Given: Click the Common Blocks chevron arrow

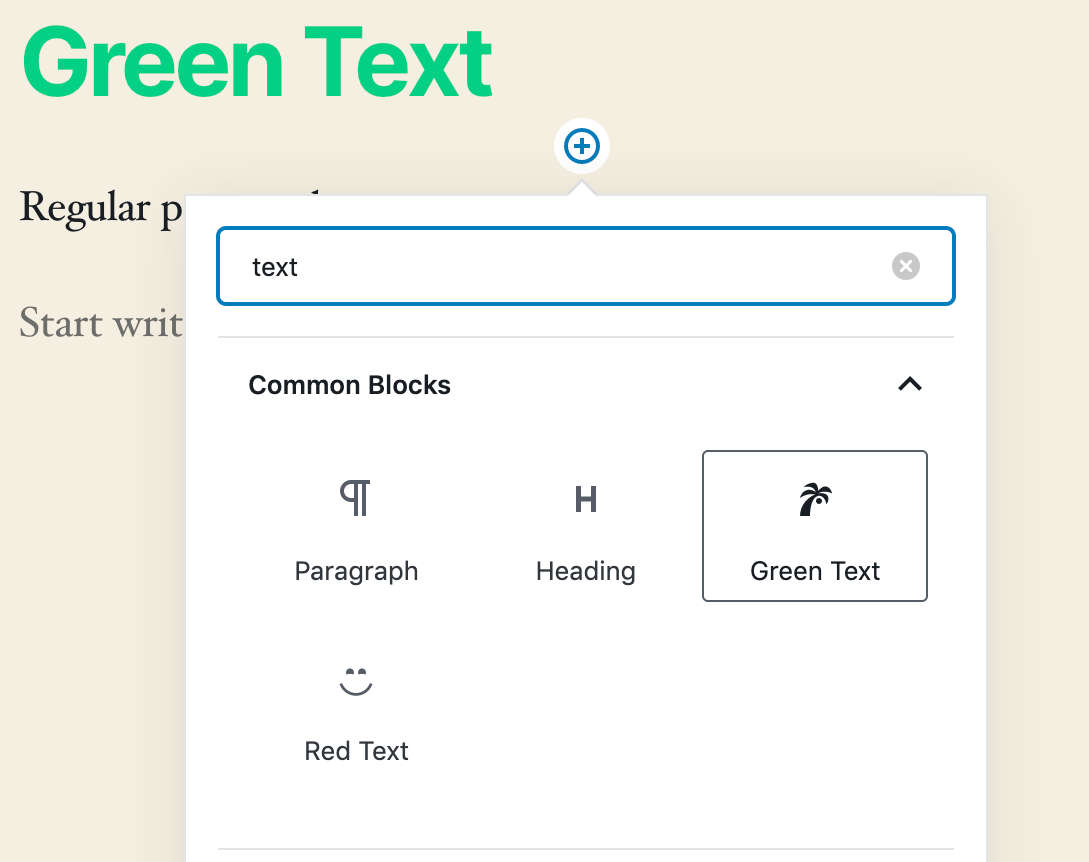Looking at the screenshot, I should pyautogui.click(x=909, y=383).
